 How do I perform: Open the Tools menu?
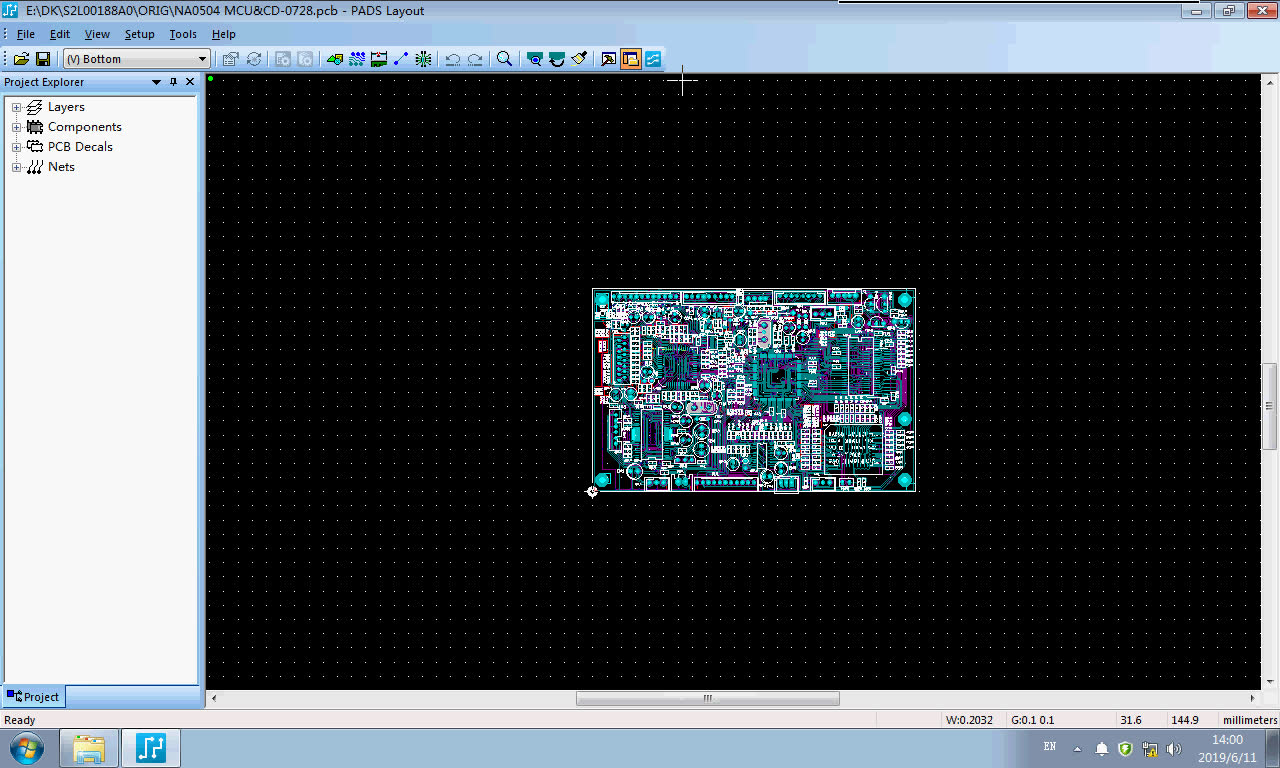point(183,33)
